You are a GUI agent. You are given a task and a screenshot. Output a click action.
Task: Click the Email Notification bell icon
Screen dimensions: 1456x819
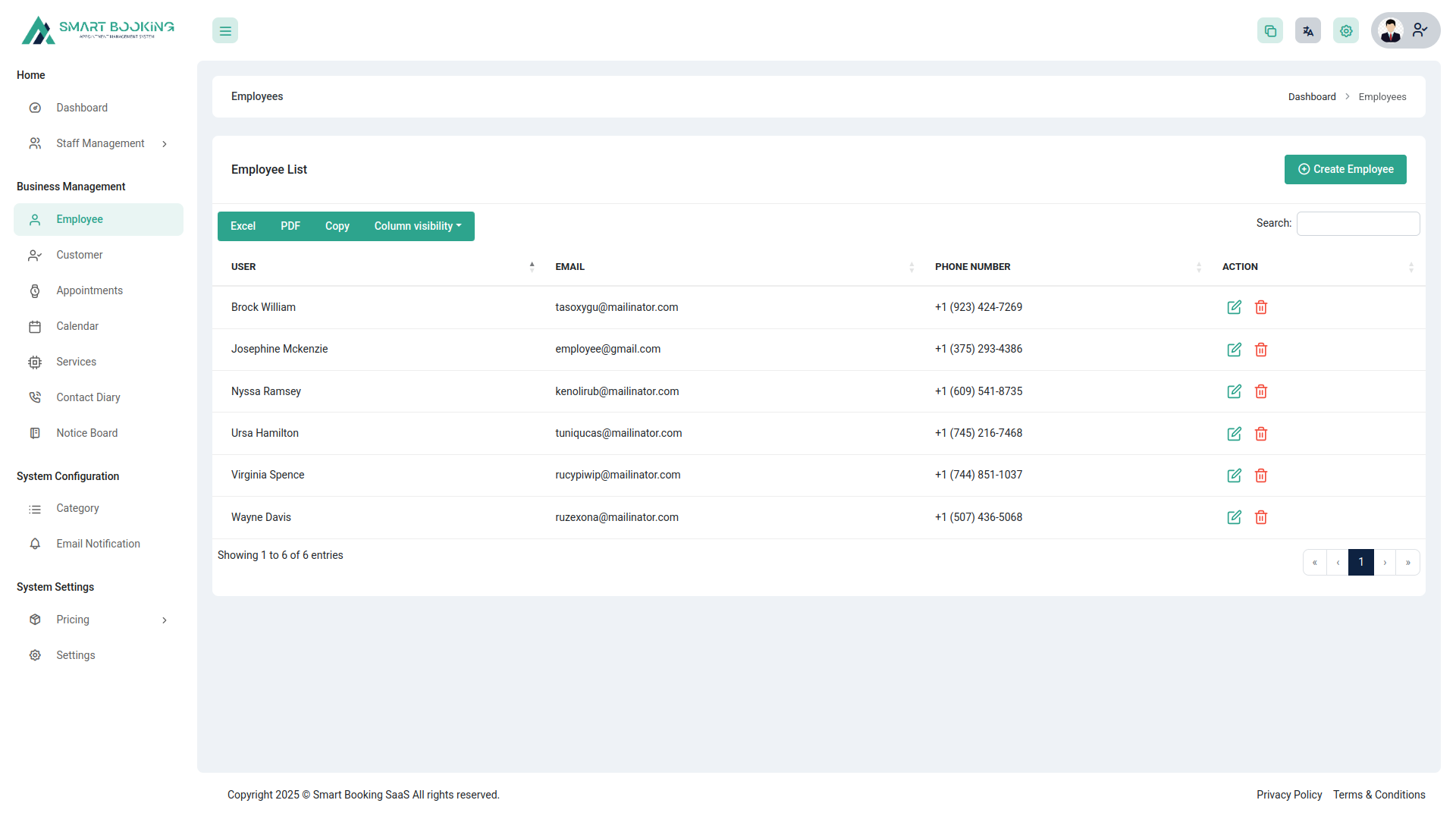coord(35,544)
